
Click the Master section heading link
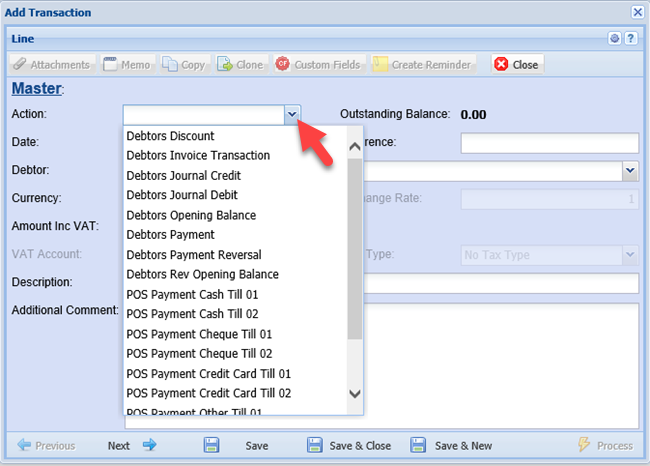click(36, 90)
